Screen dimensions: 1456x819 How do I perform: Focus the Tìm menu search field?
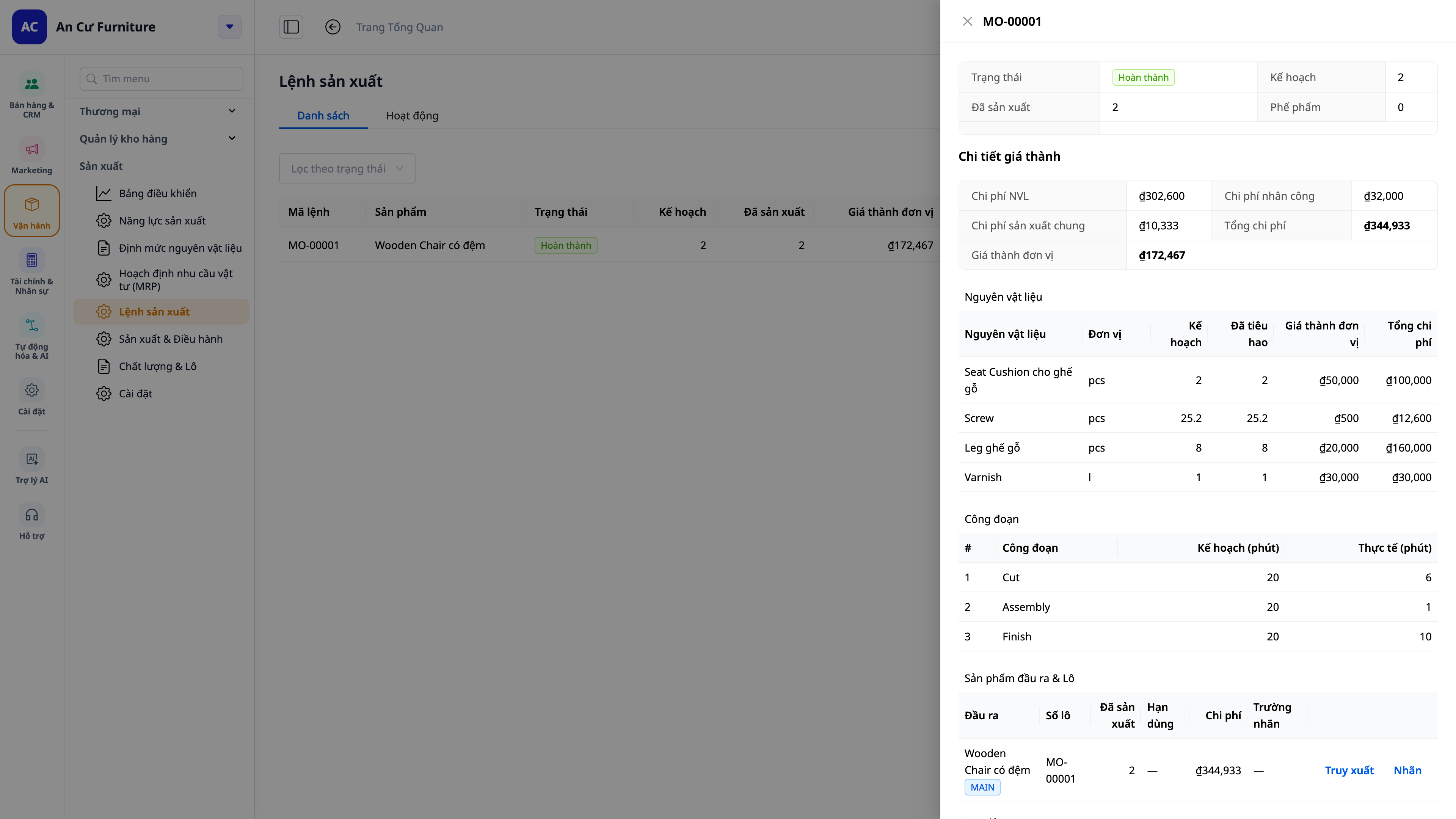(x=162, y=78)
